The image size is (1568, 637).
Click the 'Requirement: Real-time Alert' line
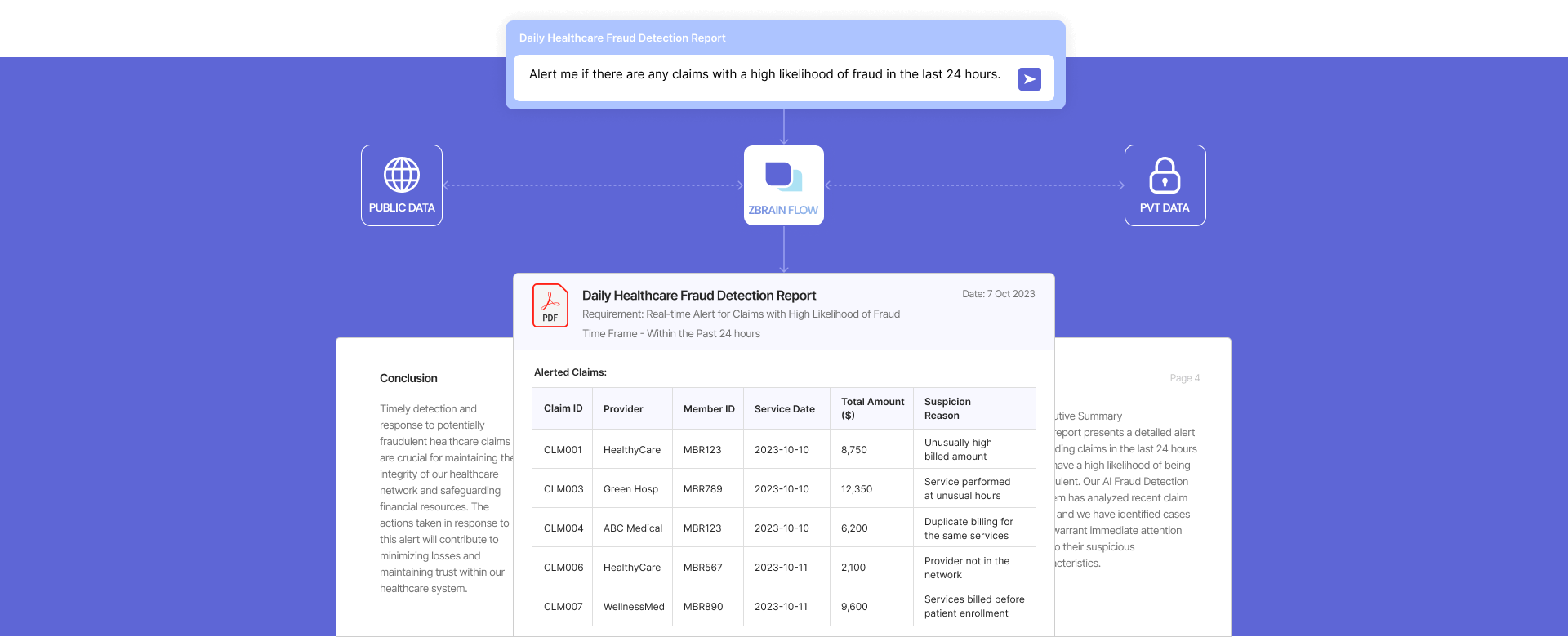click(741, 314)
